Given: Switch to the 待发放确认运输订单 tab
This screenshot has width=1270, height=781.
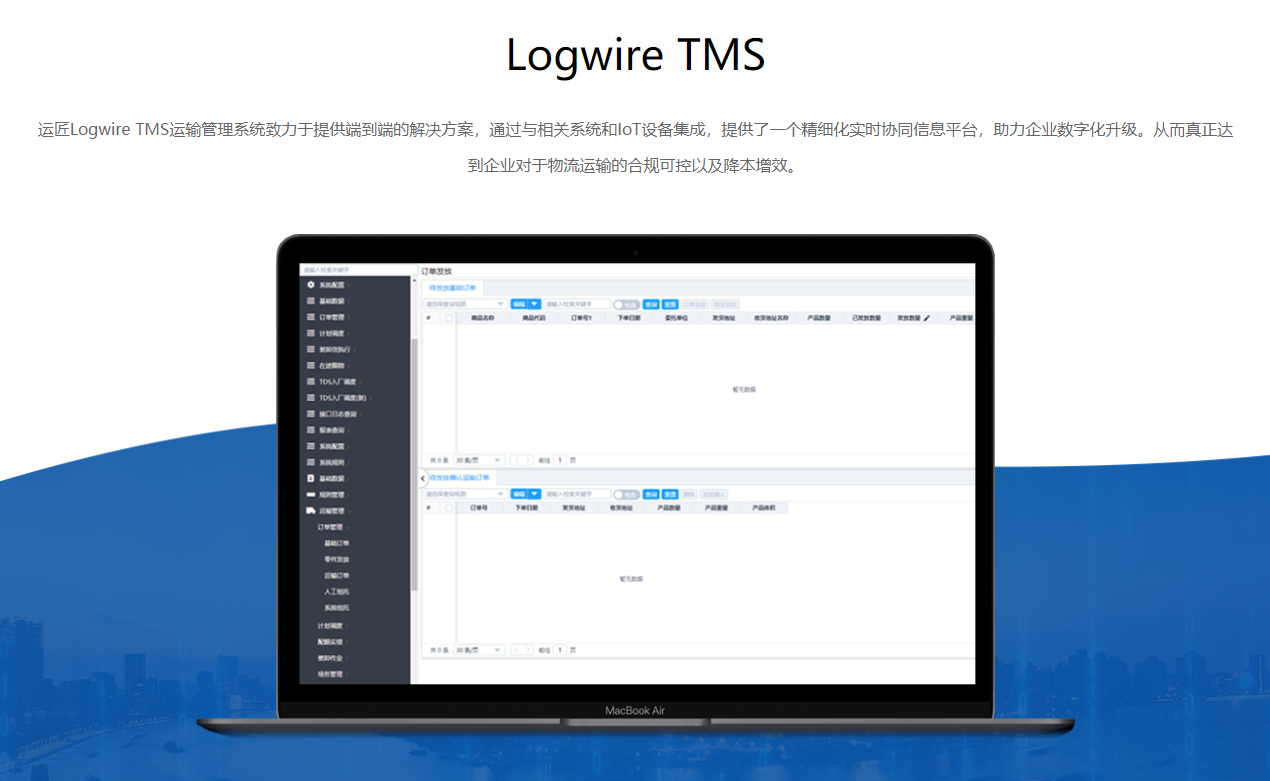Looking at the screenshot, I should tap(460, 478).
